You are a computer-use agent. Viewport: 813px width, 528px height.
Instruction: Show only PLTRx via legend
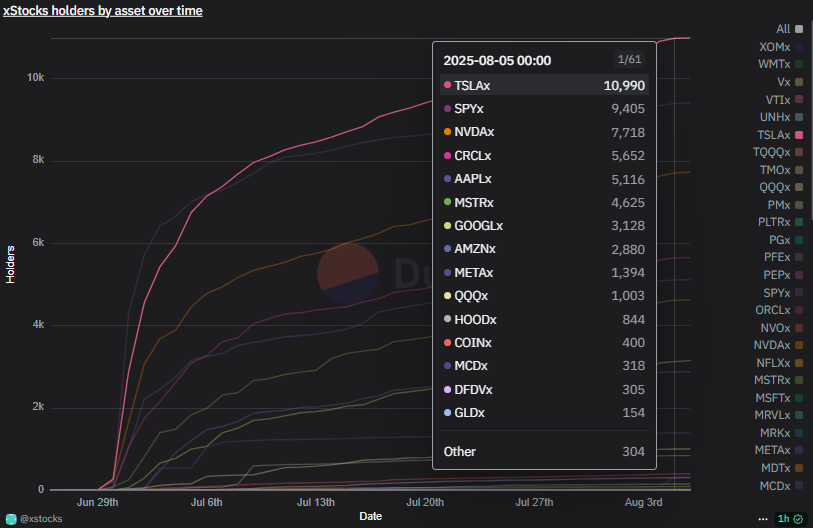(780, 222)
